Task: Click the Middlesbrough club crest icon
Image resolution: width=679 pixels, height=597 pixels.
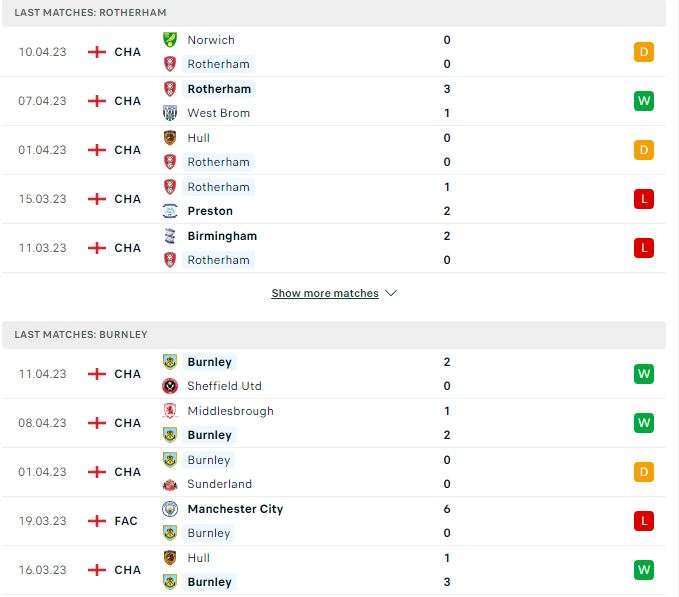Action: tap(170, 411)
